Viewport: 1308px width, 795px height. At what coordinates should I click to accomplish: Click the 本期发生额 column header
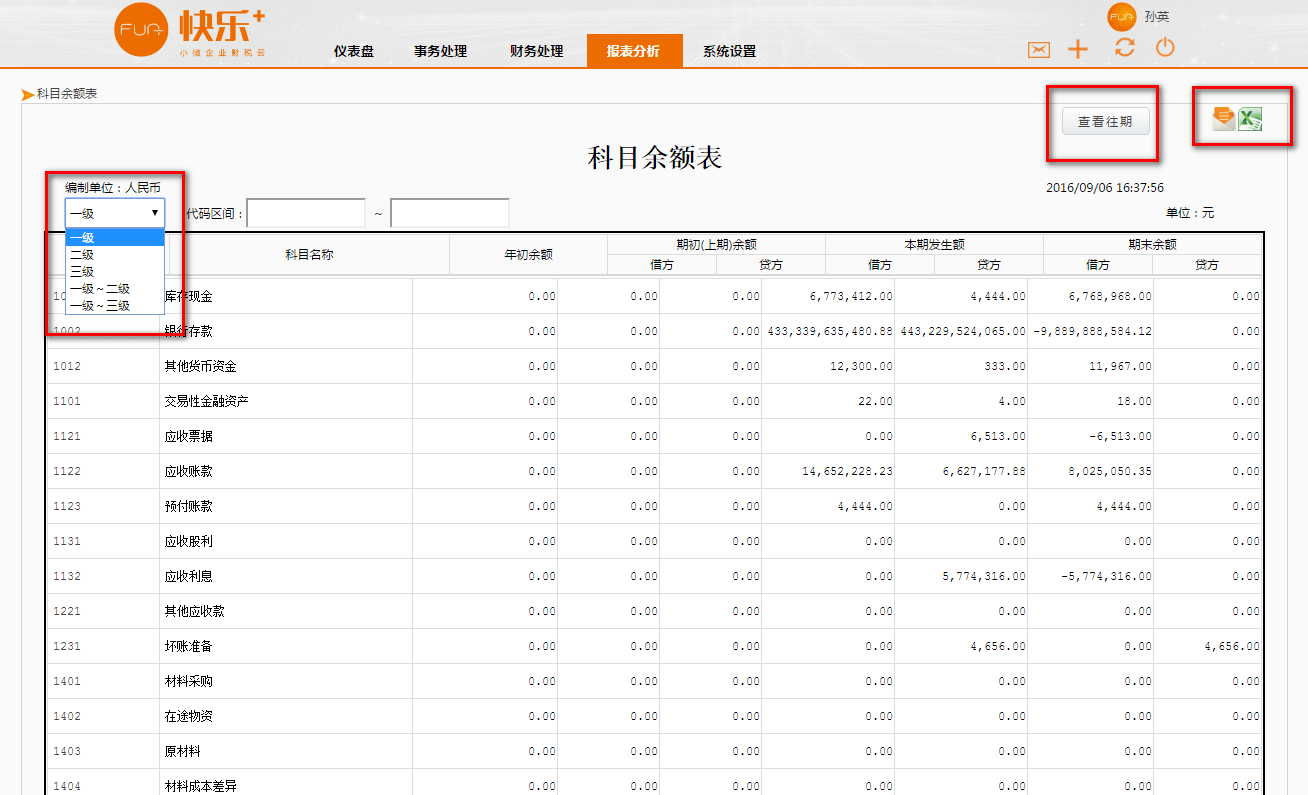(x=934, y=244)
